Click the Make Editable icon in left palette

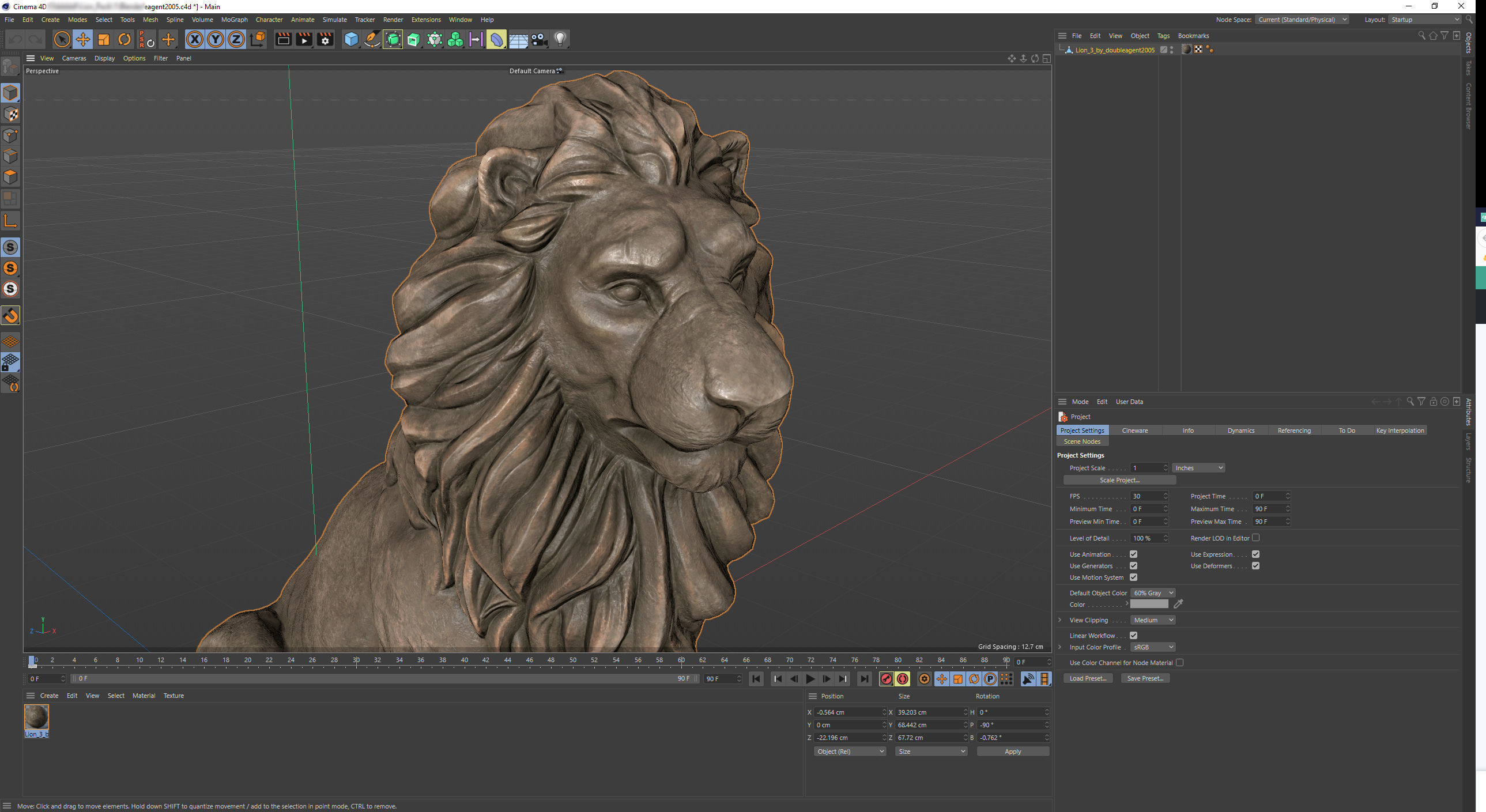10,67
